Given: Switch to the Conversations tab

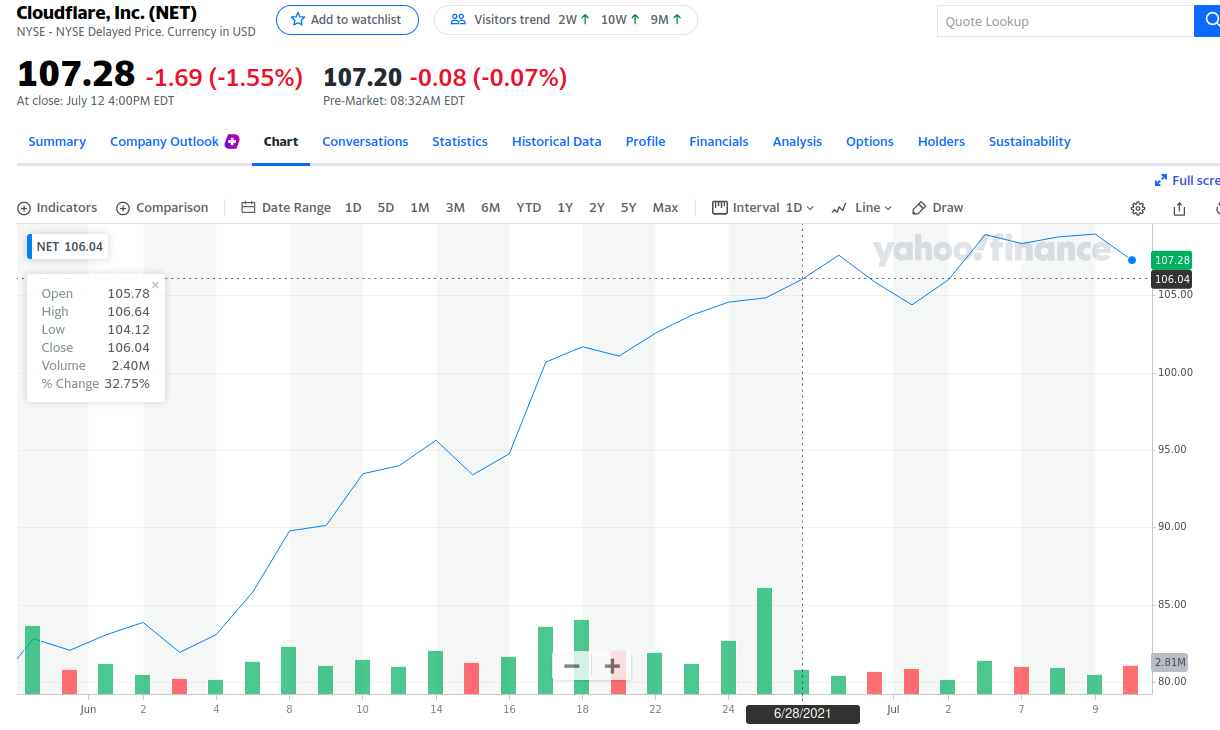Looking at the screenshot, I should point(365,142).
